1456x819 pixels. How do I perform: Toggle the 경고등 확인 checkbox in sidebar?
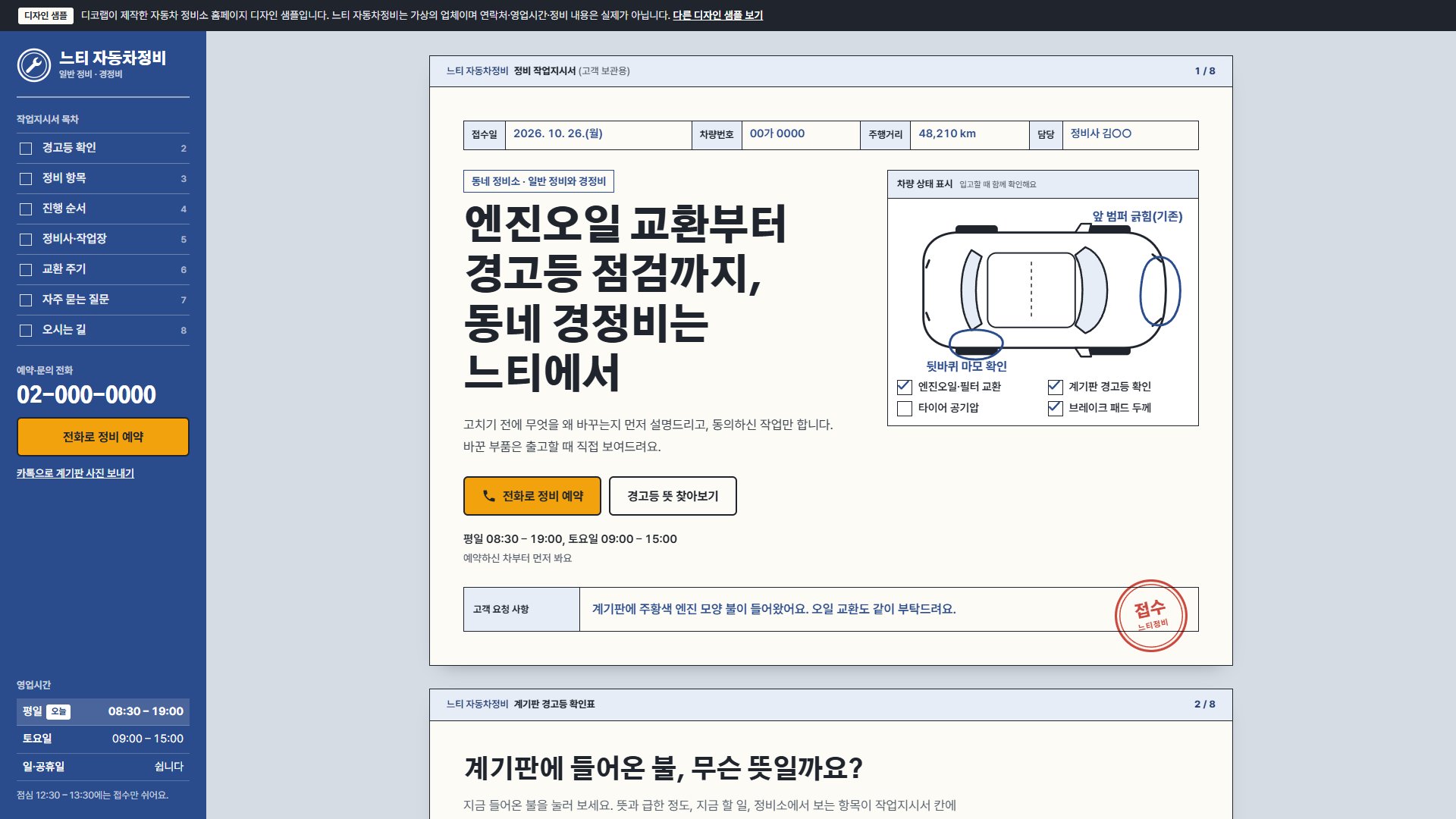pyautogui.click(x=26, y=149)
